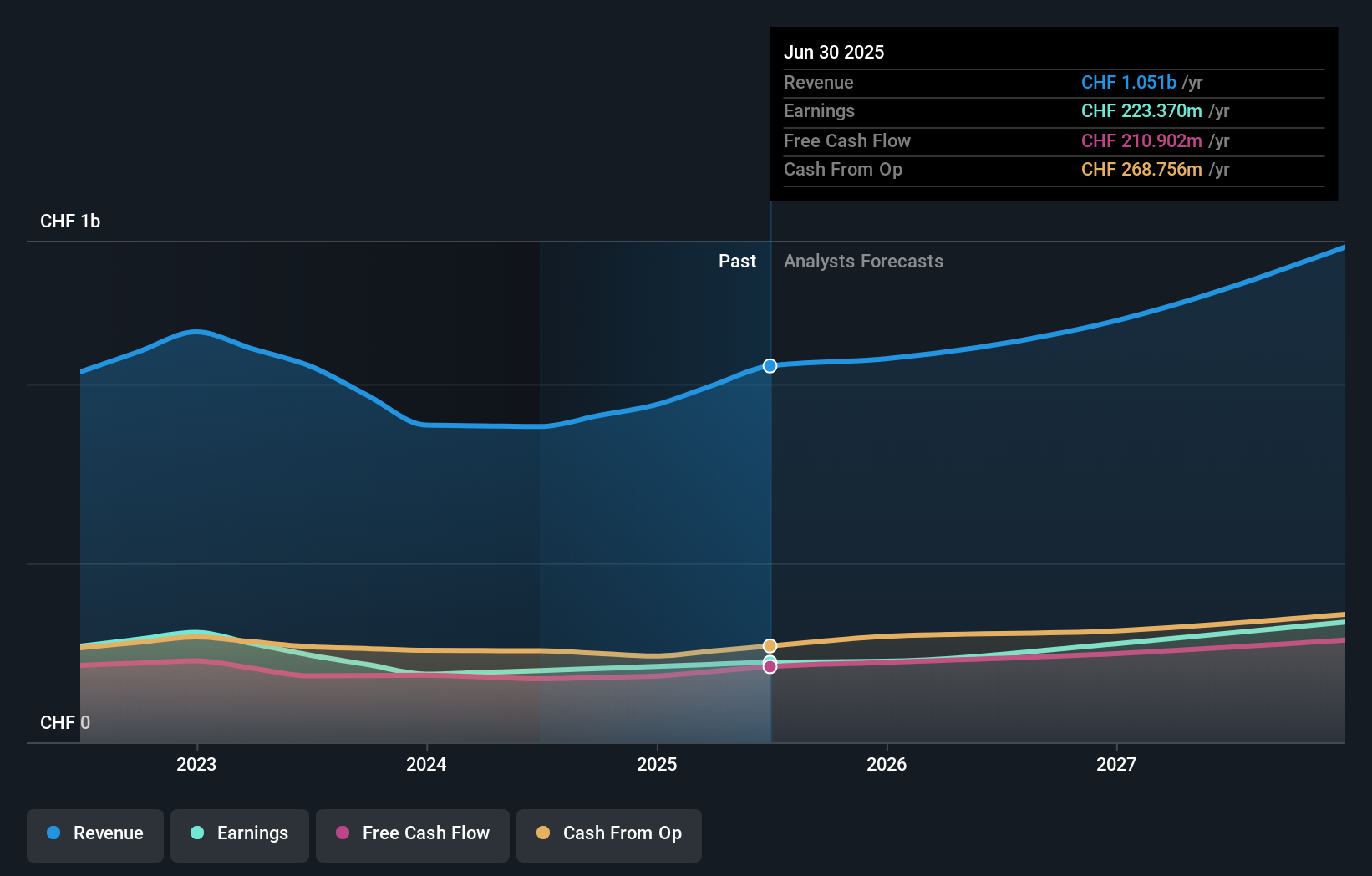Select the Free Cash Flow marker at Jun 2025

pos(770,666)
